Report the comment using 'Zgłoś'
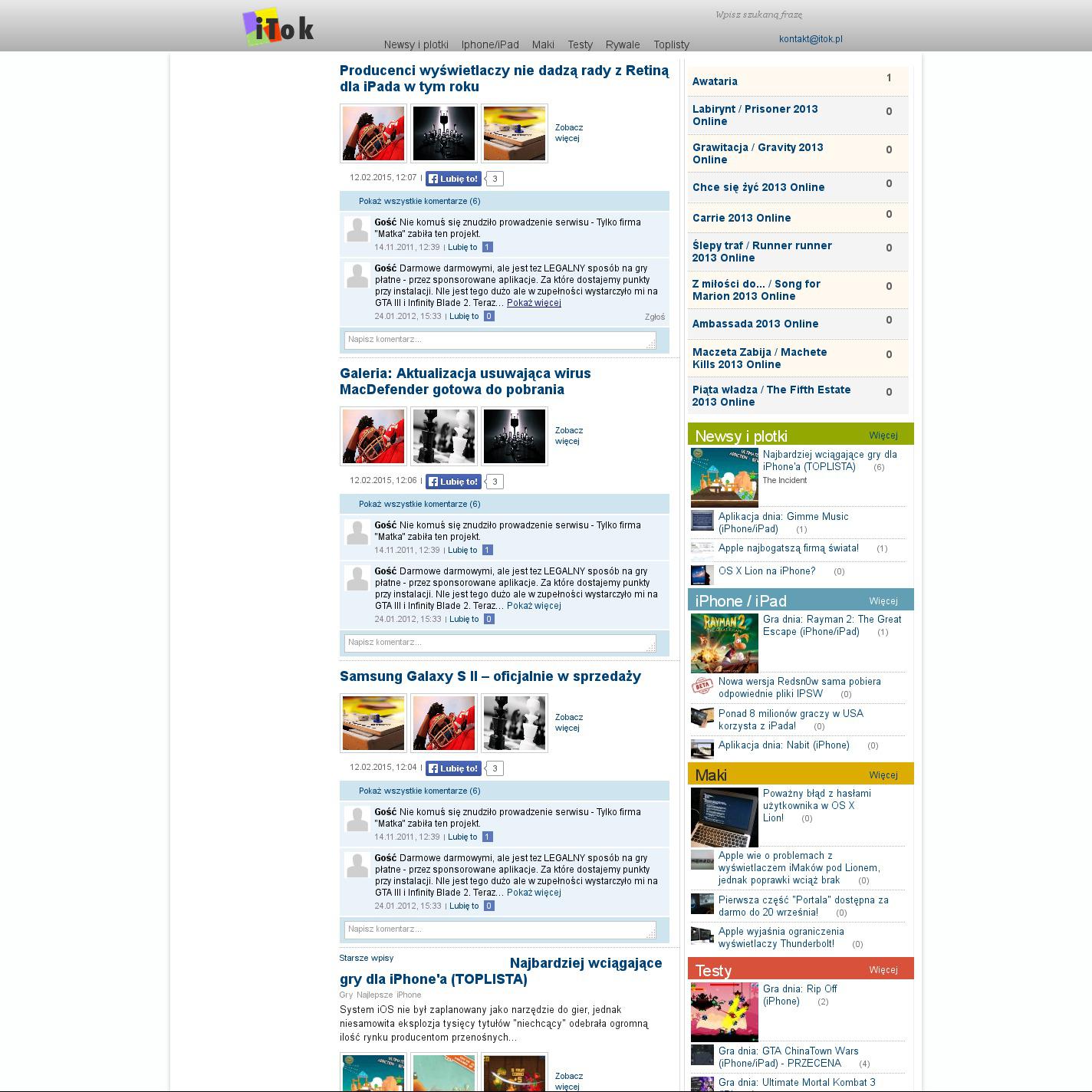The height and width of the screenshot is (1092, 1092). click(654, 317)
